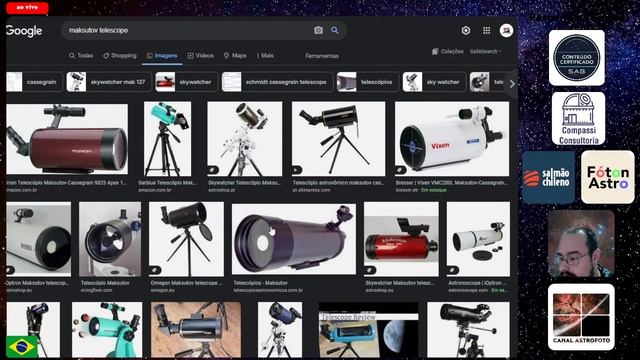
Task: Select the Imagens tab
Action: click(162, 56)
